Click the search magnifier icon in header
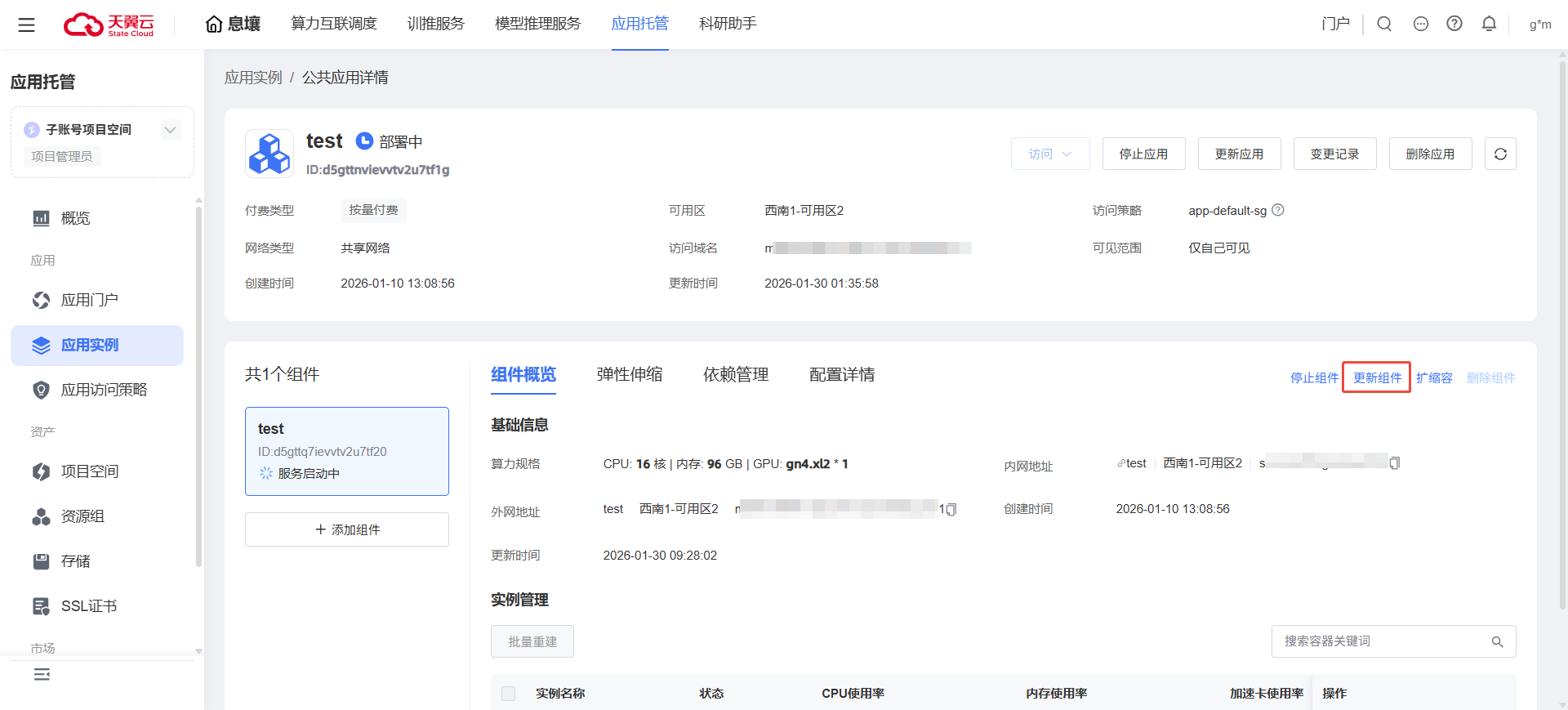Image resolution: width=1568 pixels, height=710 pixels. [1384, 24]
